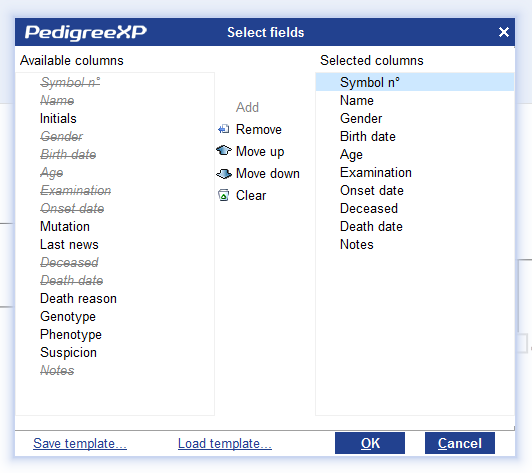Close the Select fields dialog
This screenshot has width=532, height=473.
[504, 32]
